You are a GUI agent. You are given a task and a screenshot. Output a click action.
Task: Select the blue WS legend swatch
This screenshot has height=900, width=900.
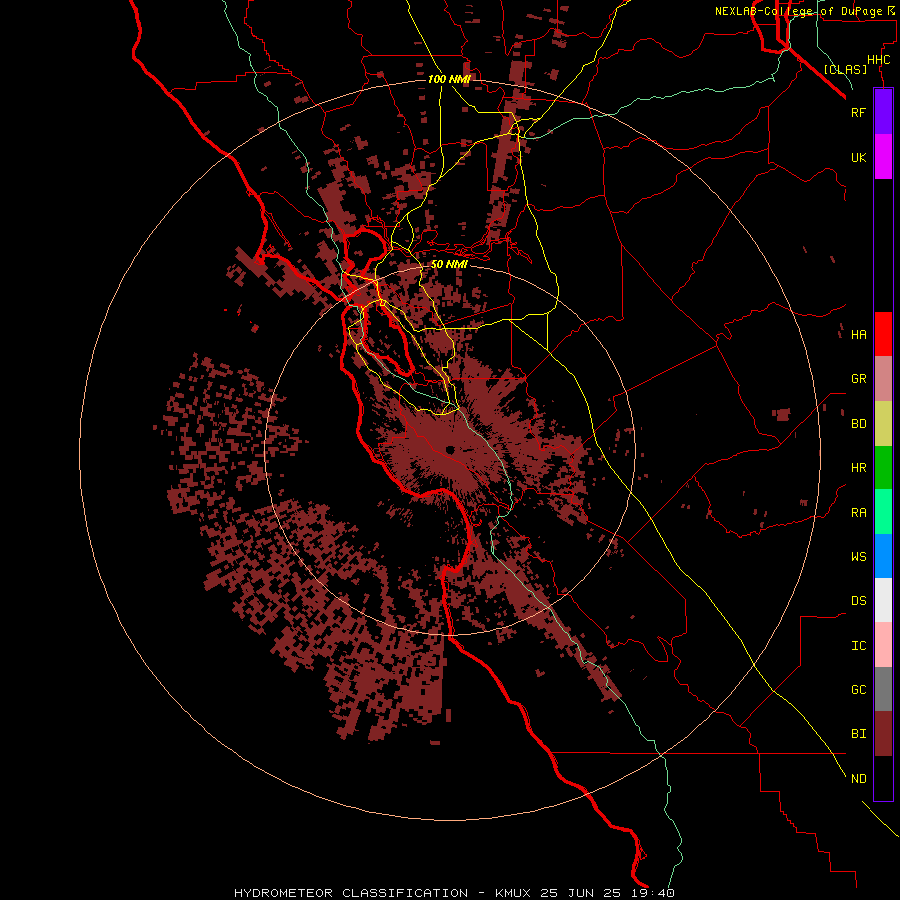tap(883, 556)
